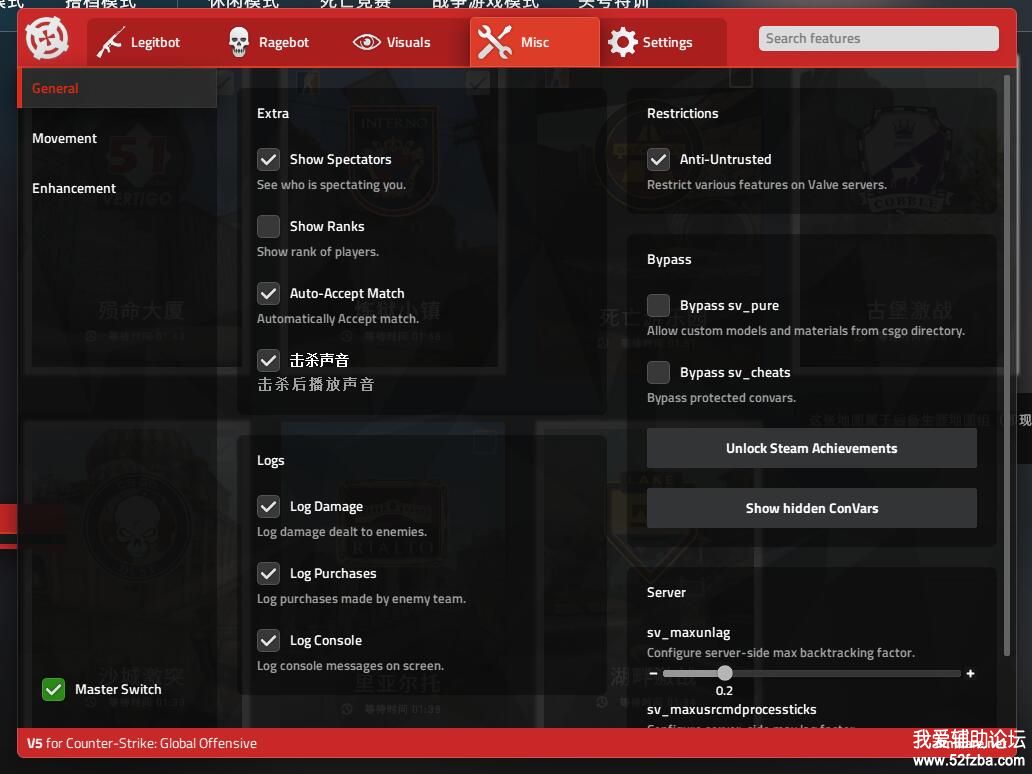Image resolution: width=1032 pixels, height=774 pixels.
Task: Click "Log purchases made by enemy team." text
Action: click(x=361, y=599)
